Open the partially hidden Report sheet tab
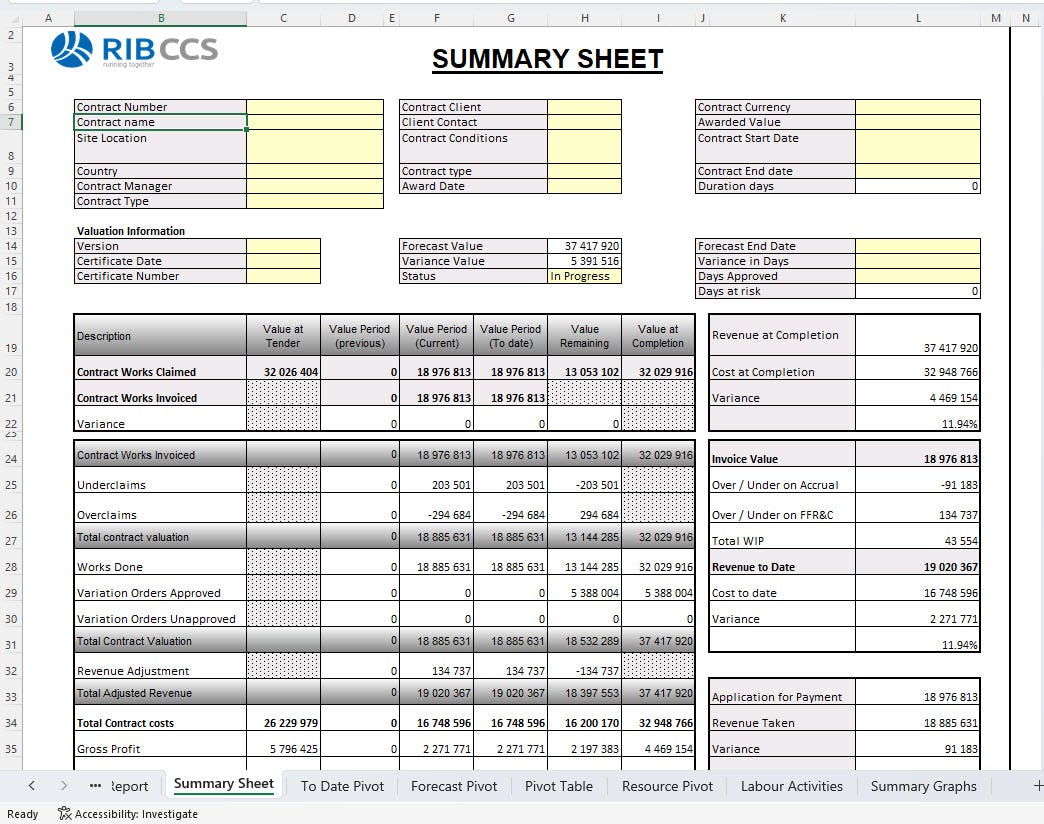 (x=130, y=786)
